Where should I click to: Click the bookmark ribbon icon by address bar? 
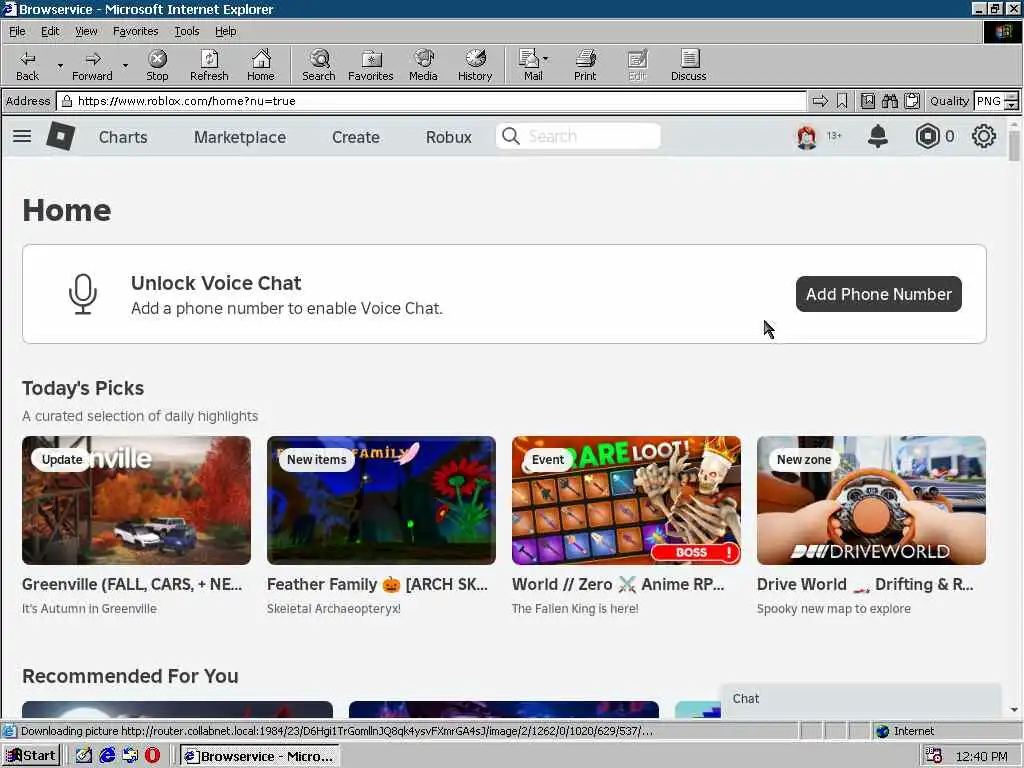(x=842, y=101)
